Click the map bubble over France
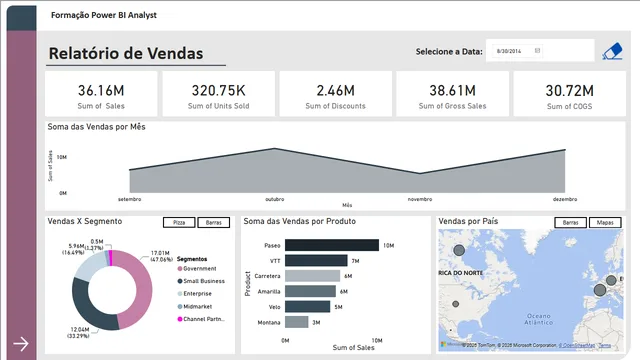This screenshot has width=640, height=360. tap(600, 290)
